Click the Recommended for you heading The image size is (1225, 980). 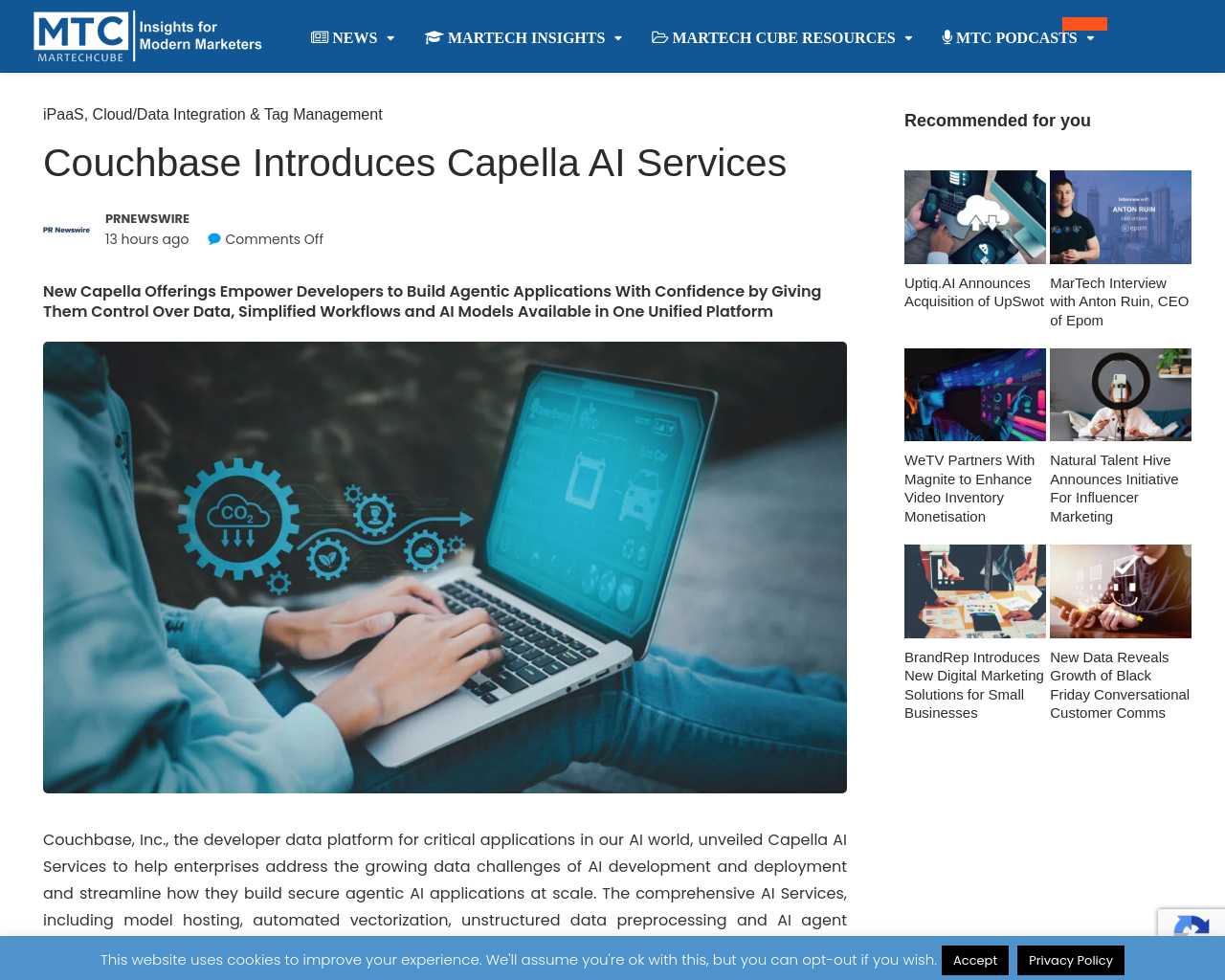point(997,121)
